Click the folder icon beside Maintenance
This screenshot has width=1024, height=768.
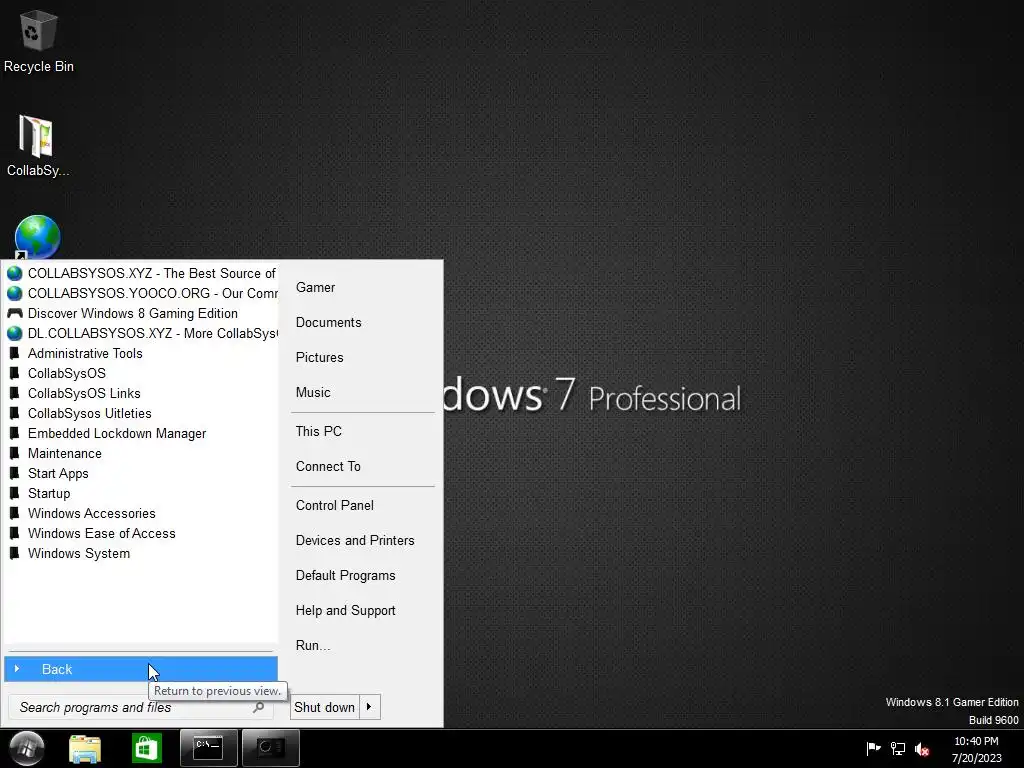14,453
